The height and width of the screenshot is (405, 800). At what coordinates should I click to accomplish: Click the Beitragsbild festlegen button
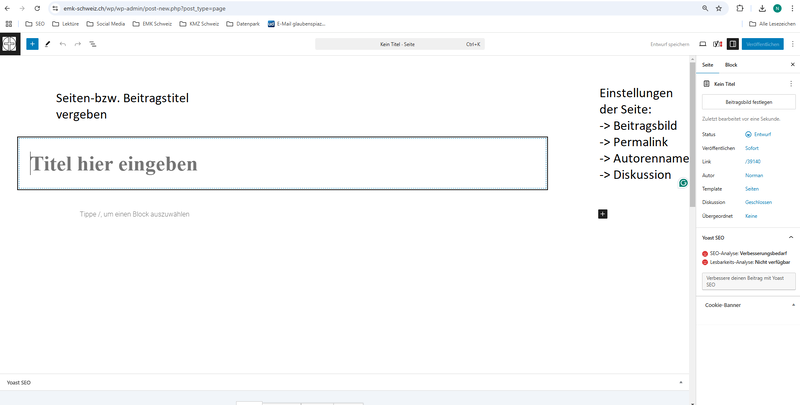[748, 102]
